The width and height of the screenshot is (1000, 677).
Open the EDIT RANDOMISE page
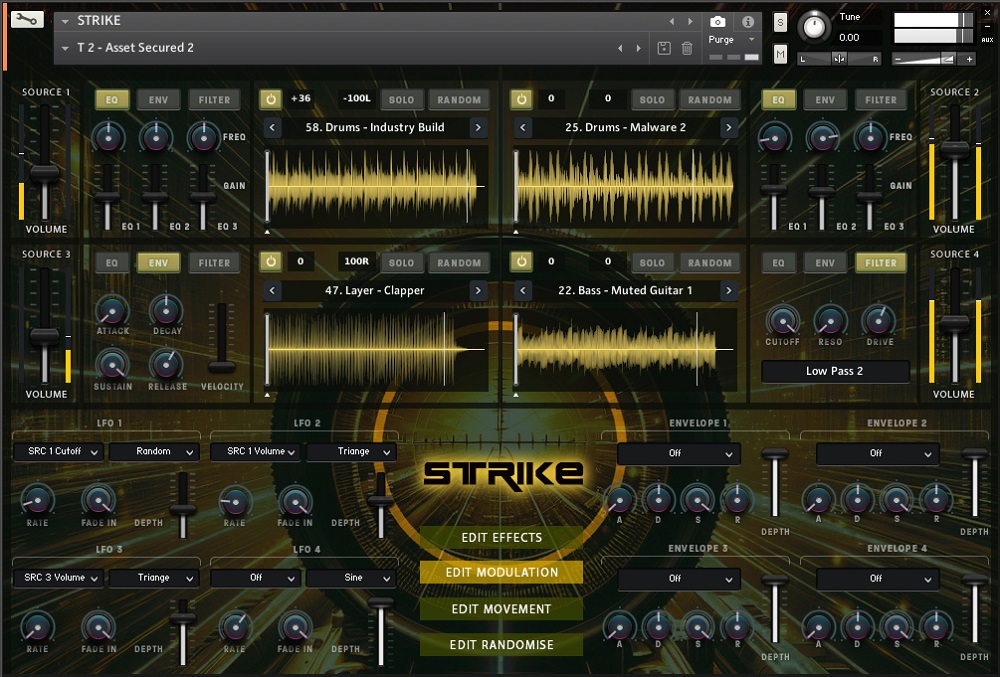[501, 644]
